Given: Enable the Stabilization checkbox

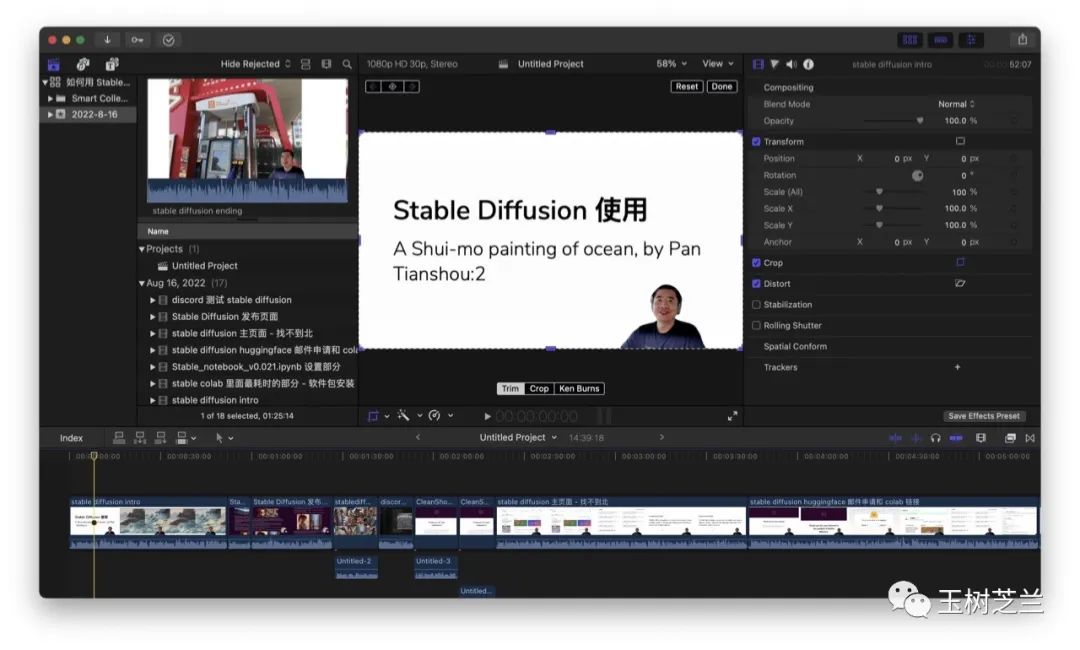Looking at the screenshot, I should click(756, 304).
